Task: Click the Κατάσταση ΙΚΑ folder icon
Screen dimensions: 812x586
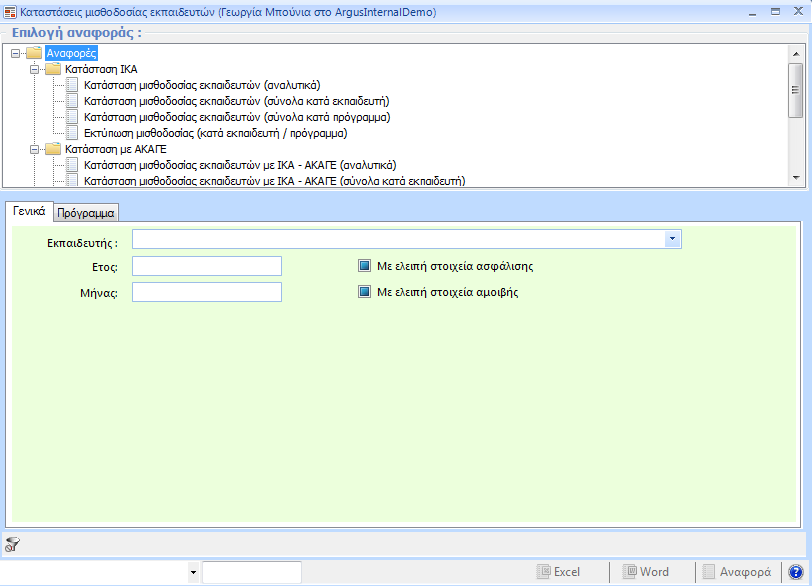Action: click(x=53, y=69)
